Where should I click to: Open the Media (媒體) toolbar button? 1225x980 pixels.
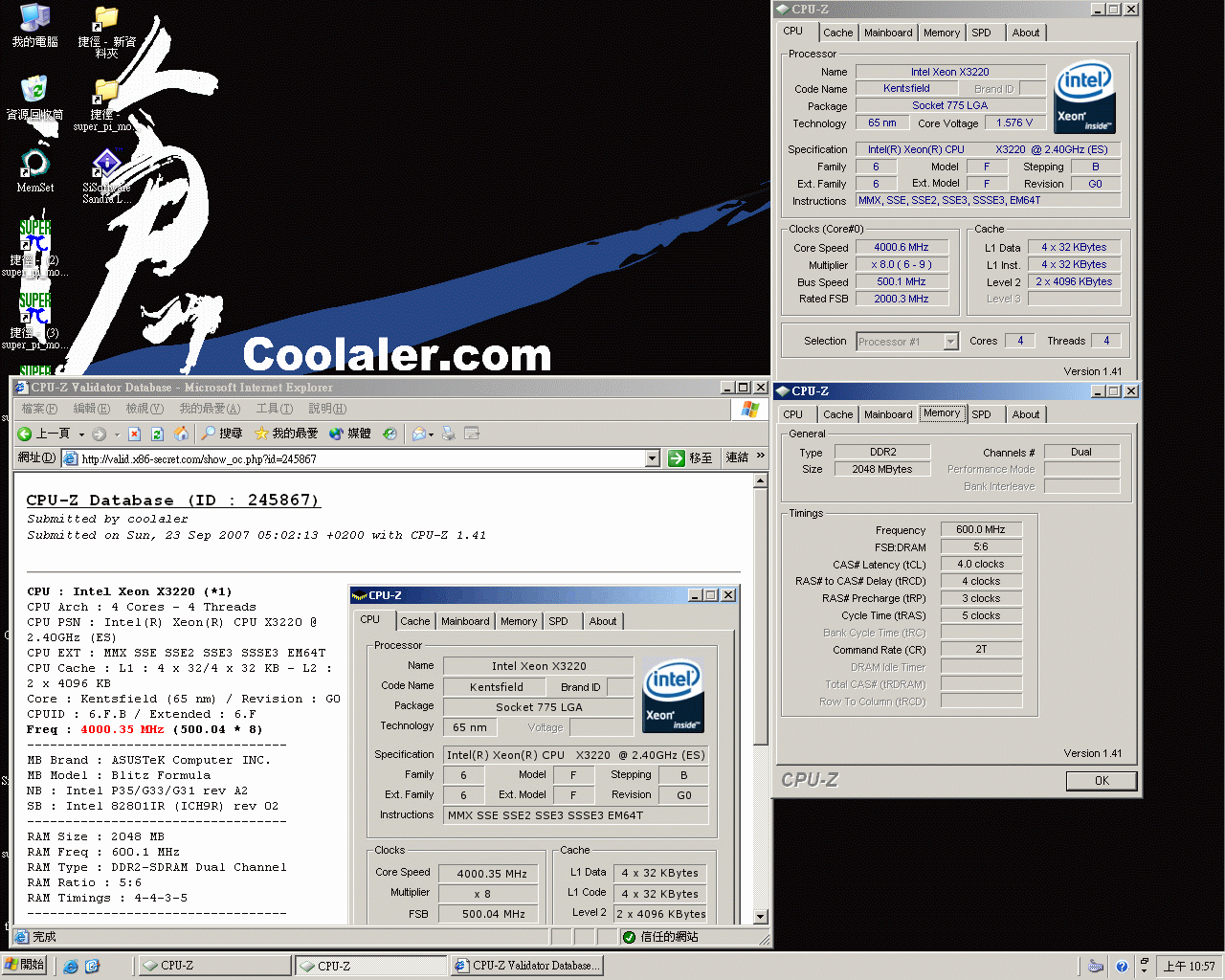[x=350, y=434]
